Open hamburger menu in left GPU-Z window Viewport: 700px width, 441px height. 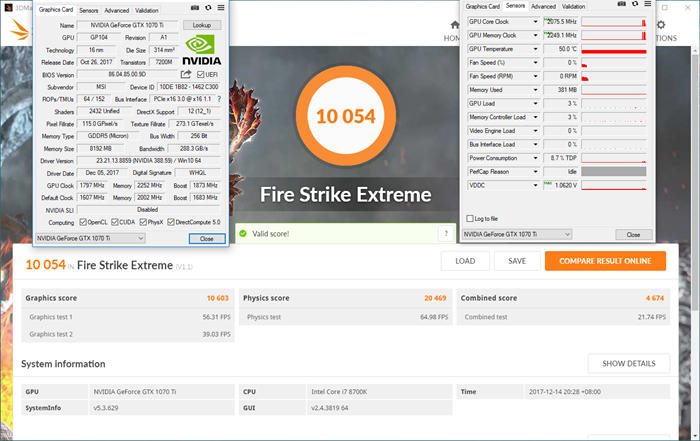pos(221,8)
